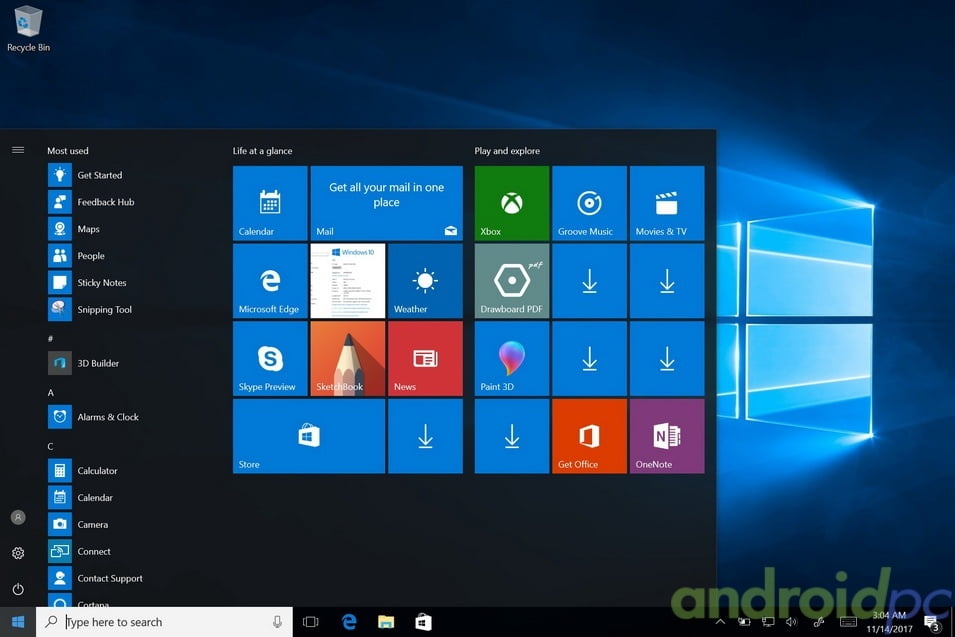Open the user account icon
Viewport: 955px width, 637px height.
pyautogui.click(x=18, y=517)
